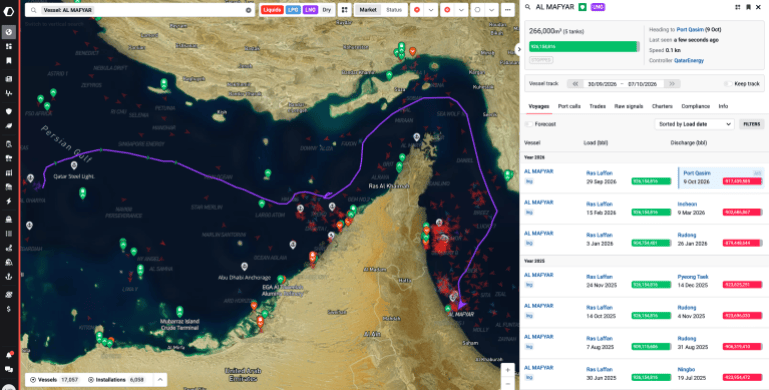Viewport: 769px width, 390px height.
Task: Shift vessel track dates forward
Action: pyautogui.click(x=672, y=84)
